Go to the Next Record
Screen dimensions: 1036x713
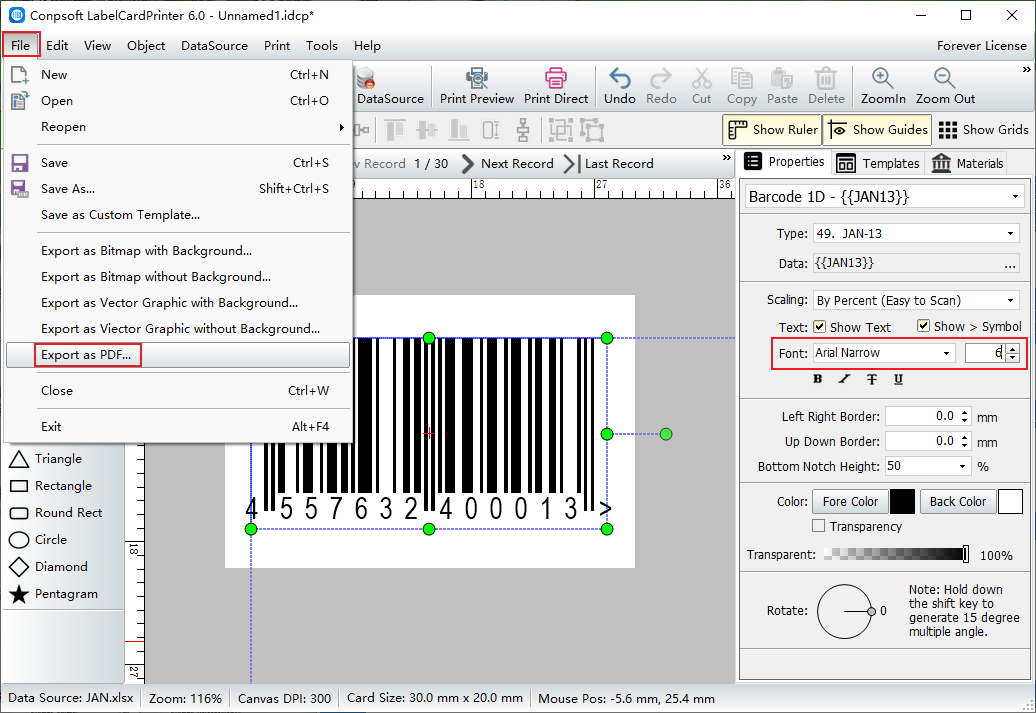click(x=507, y=164)
